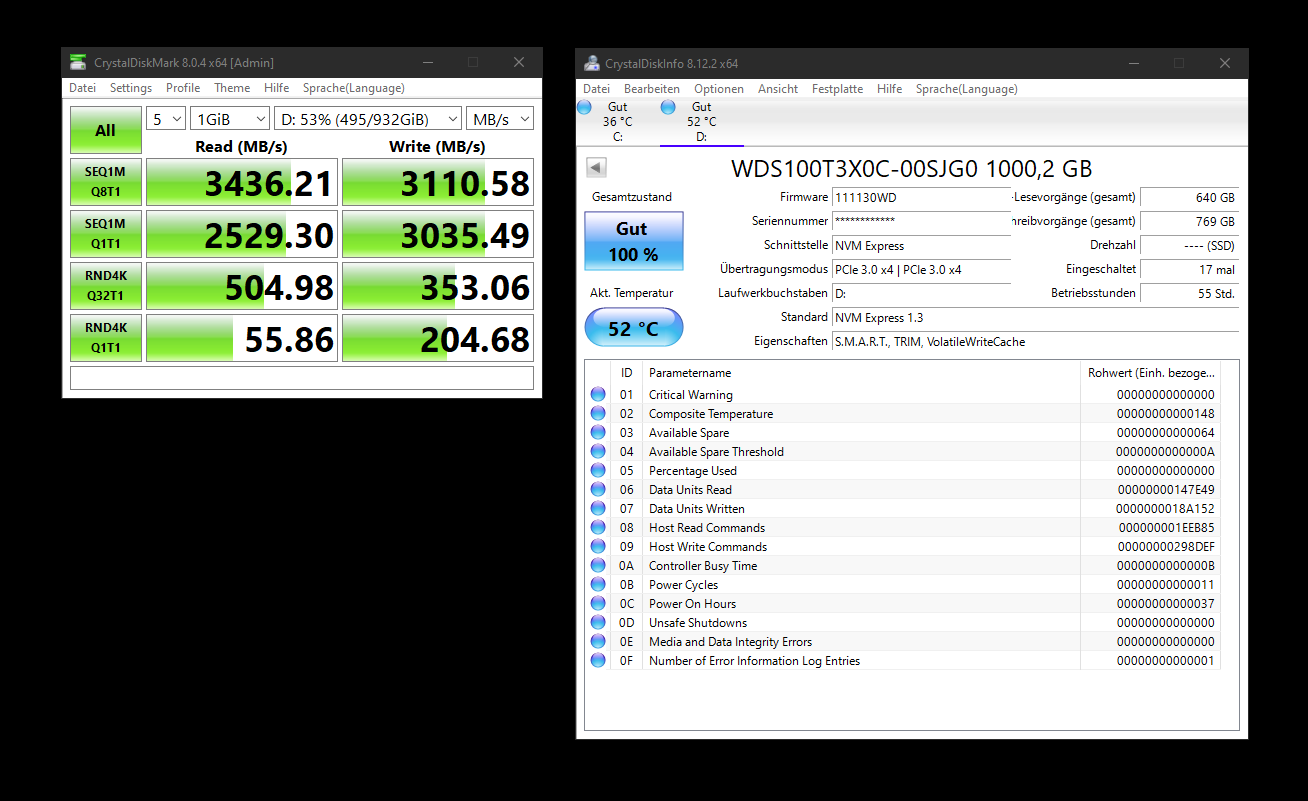Click the Parametername column header

(x=861, y=373)
